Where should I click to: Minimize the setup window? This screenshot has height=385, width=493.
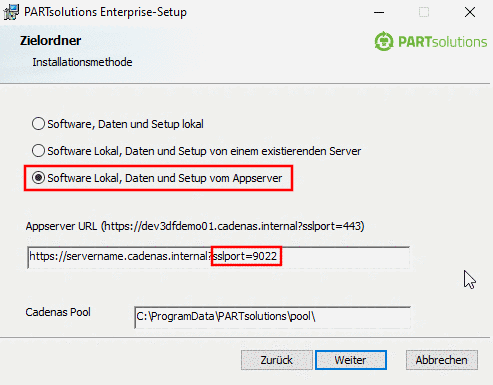[x=379, y=12]
